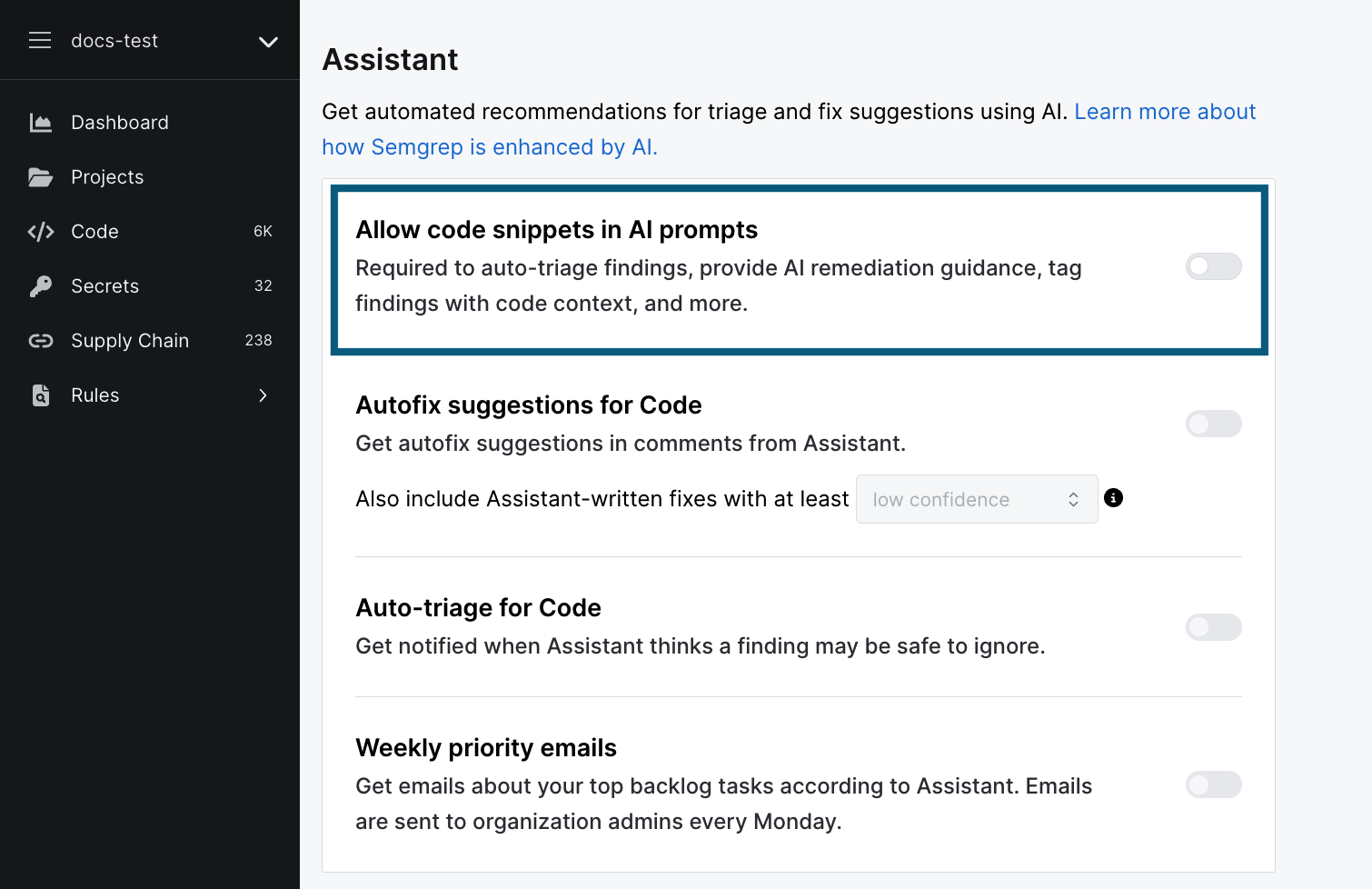This screenshot has width=1372, height=889.
Task: Open the docs-test organization switcher
Action: pos(267,41)
